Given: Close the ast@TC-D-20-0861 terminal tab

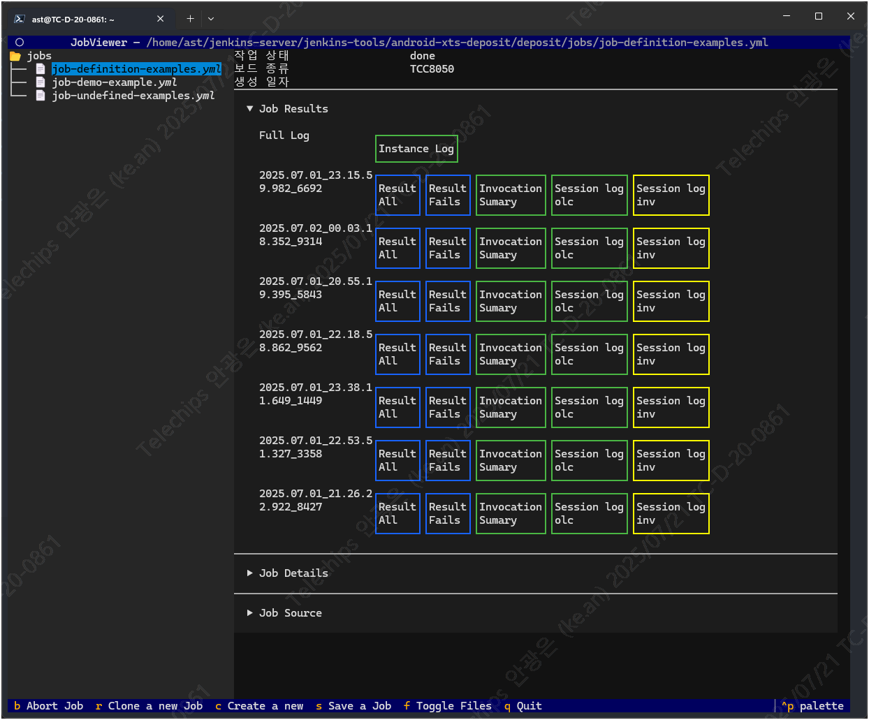Looking at the screenshot, I should [x=160, y=18].
